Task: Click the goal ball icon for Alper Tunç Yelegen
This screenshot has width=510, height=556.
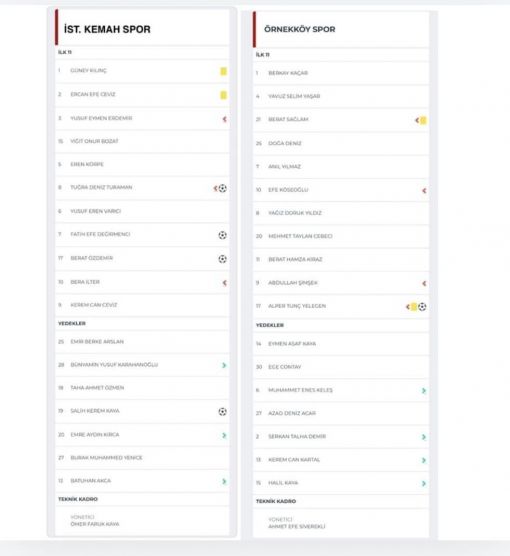Action: pyautogui.click(x=422, y=307)
